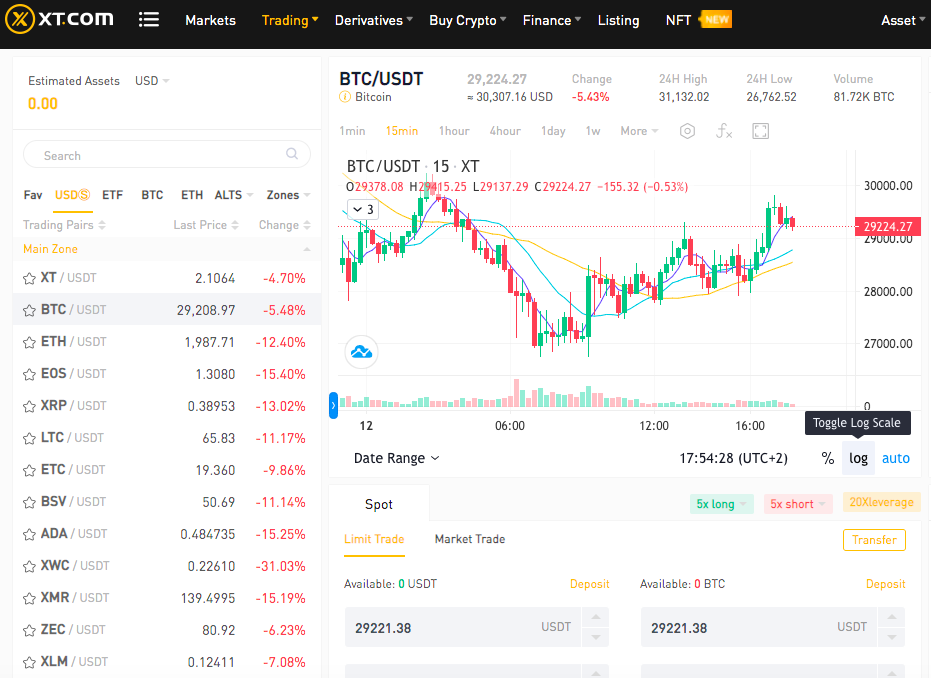The image size is (931, 678).
Task: Click the Search trading pairs field
Action: pyautogui.click(x=167, y=155)
